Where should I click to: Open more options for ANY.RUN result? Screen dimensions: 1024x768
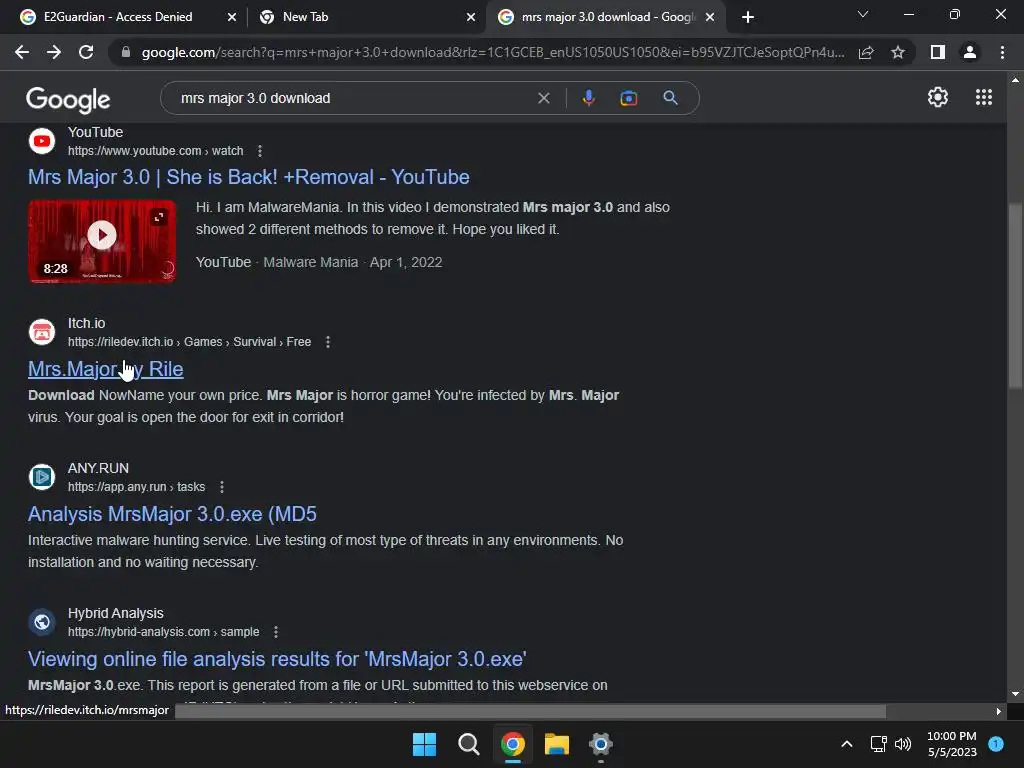pyautogui.click(x=222, y=487)
